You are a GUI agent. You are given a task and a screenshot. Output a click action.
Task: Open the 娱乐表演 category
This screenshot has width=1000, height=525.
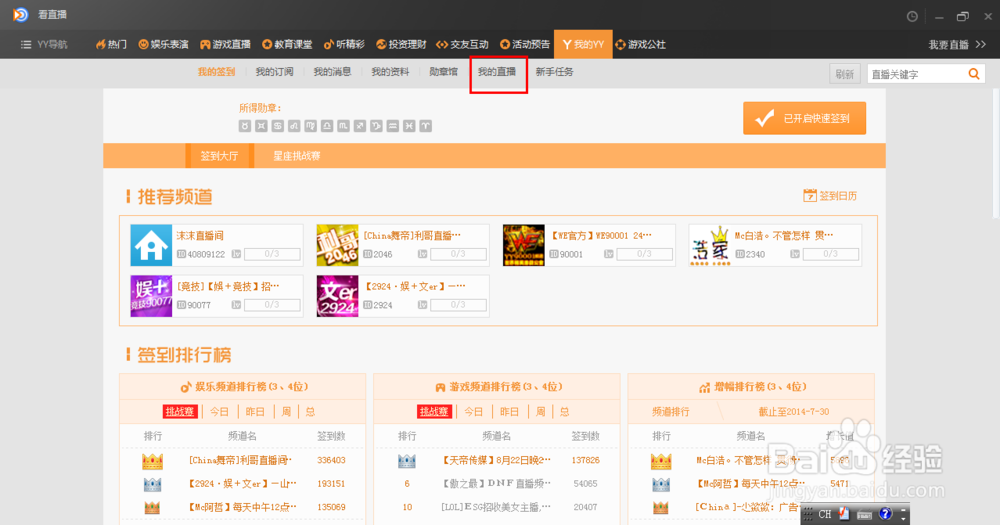(x=163, y=45)
